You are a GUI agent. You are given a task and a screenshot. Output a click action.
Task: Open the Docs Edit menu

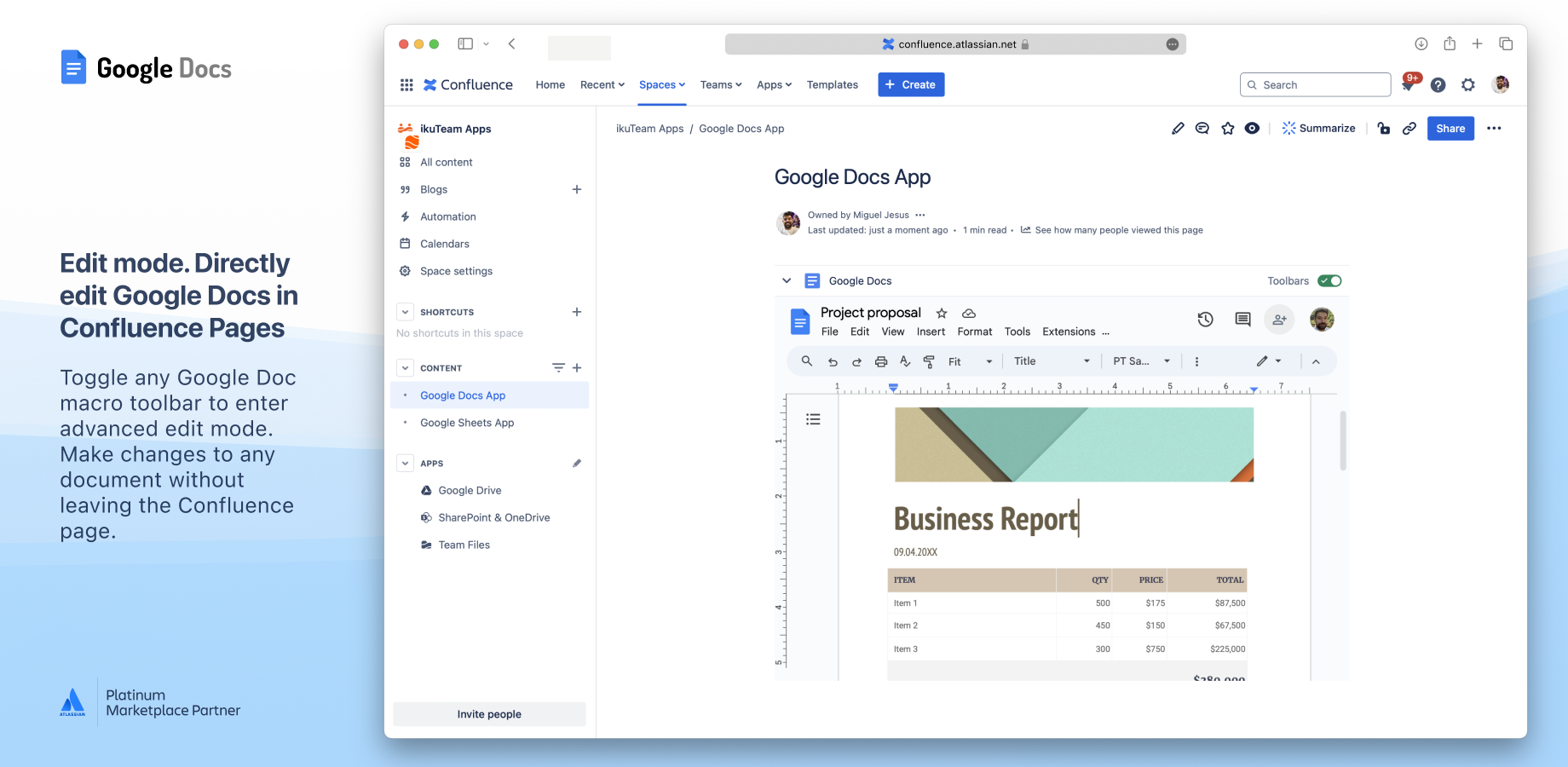tap(860, 332)
